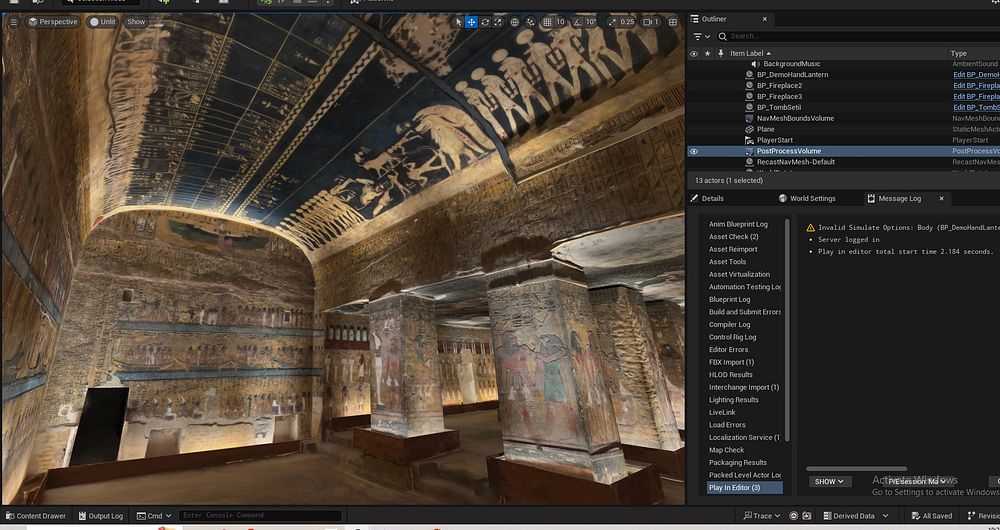Image resolution: width=1000 pixels, height=530 pixels.
Task: Select the rotate gizmo tool
Action: point(485,22)
